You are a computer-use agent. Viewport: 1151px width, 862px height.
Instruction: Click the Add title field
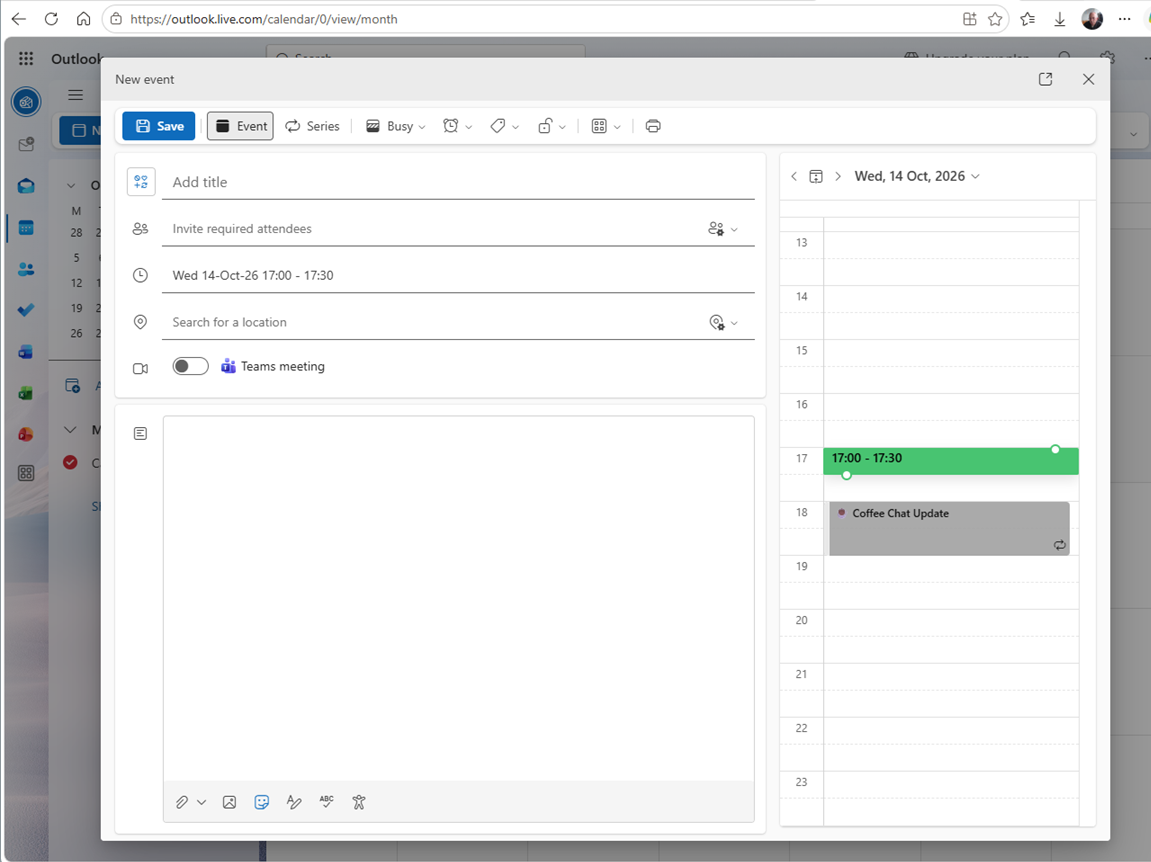(458, 182)
